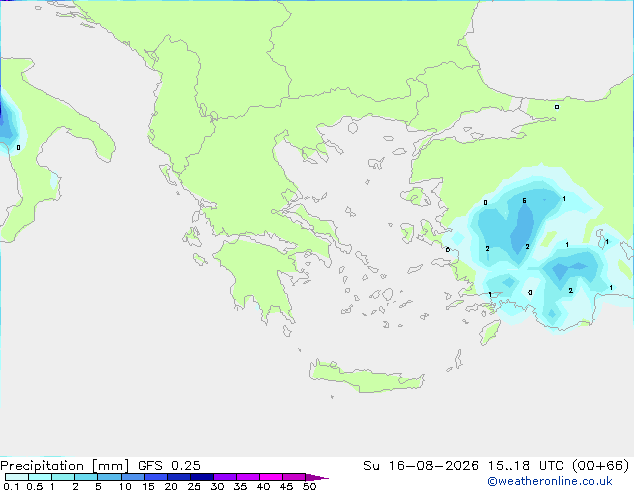The height and width of the screenshot is (490, 634).
Task: Click the "Precipitation [mm]" title text
Action: [x=65, y=466]
